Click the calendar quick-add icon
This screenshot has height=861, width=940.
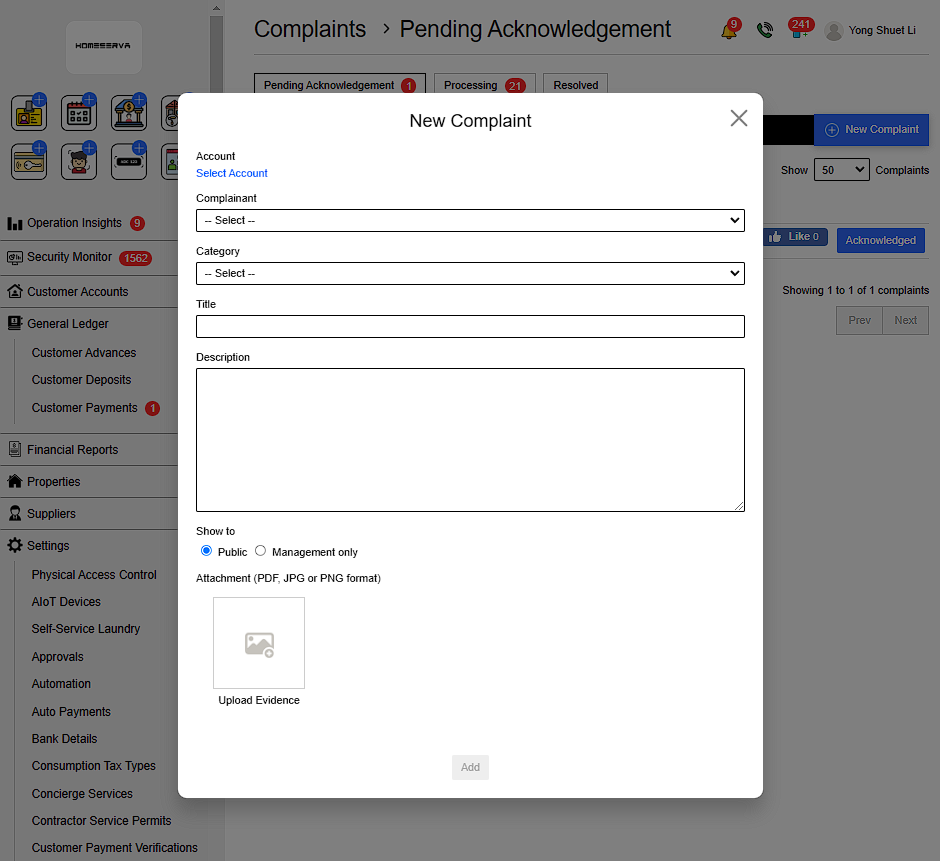79,113
